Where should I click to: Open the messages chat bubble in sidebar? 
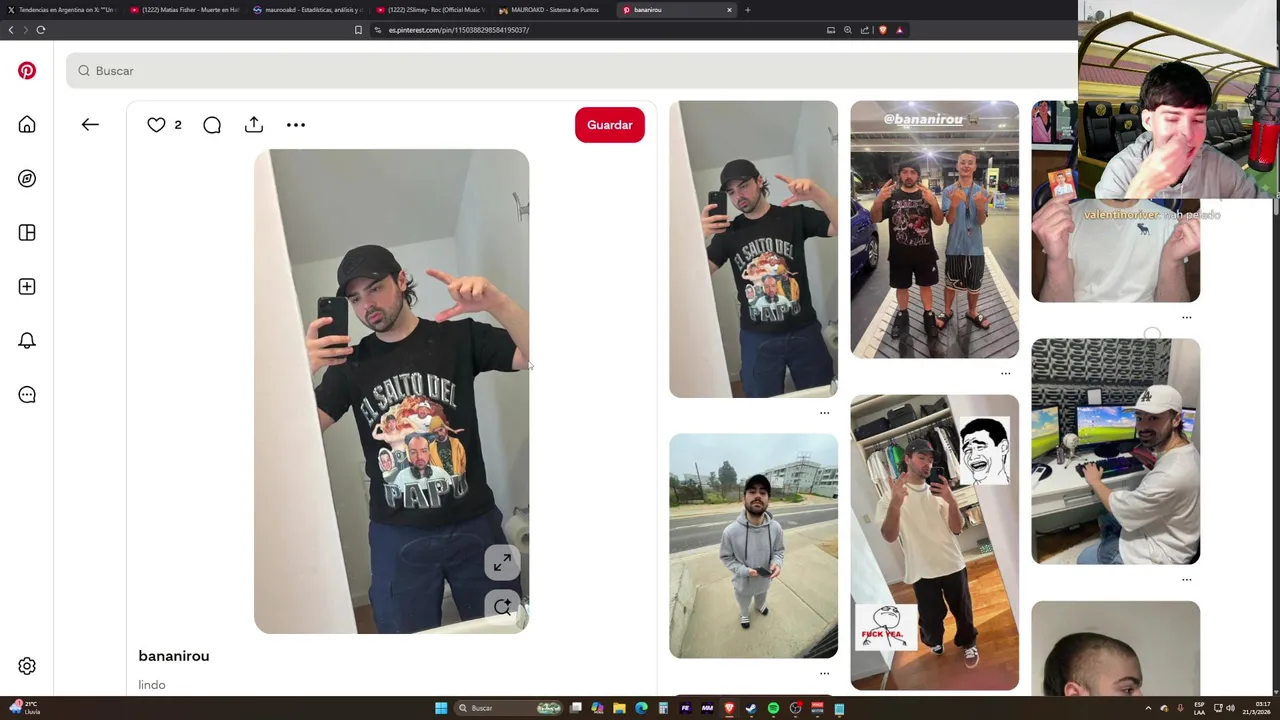[x=27, y=395]
